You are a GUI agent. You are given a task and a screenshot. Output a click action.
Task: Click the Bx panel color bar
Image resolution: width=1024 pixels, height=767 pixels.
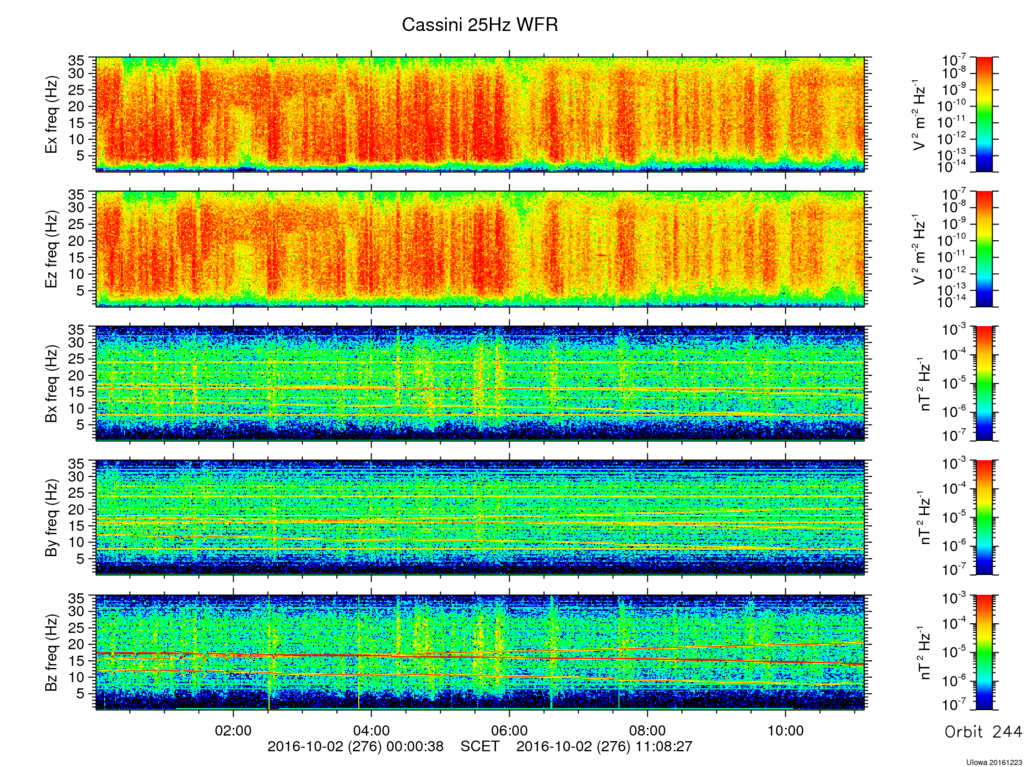(984, 384)
